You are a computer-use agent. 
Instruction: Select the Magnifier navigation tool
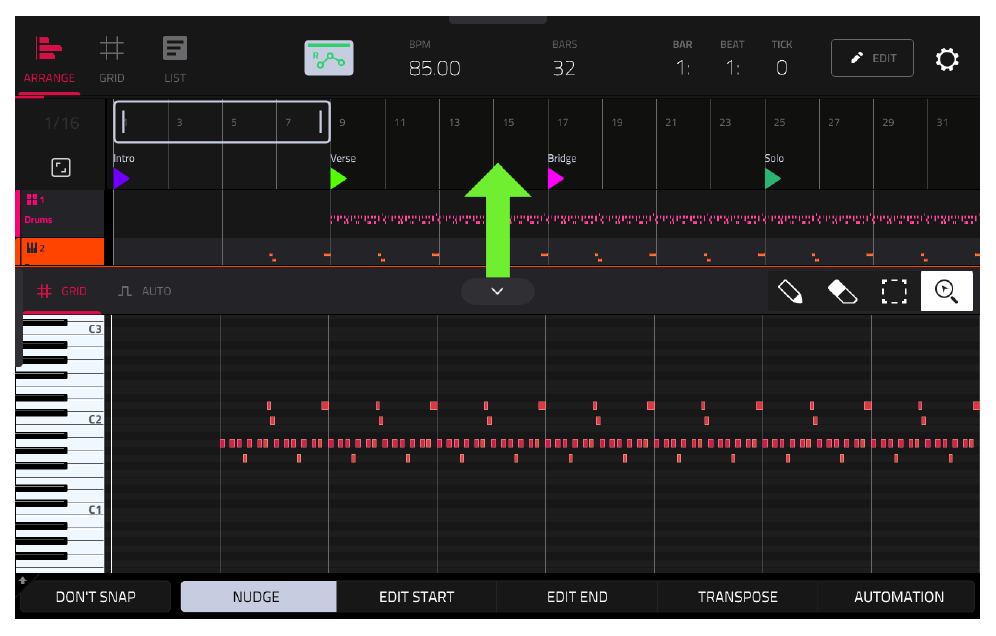[946, 291]
